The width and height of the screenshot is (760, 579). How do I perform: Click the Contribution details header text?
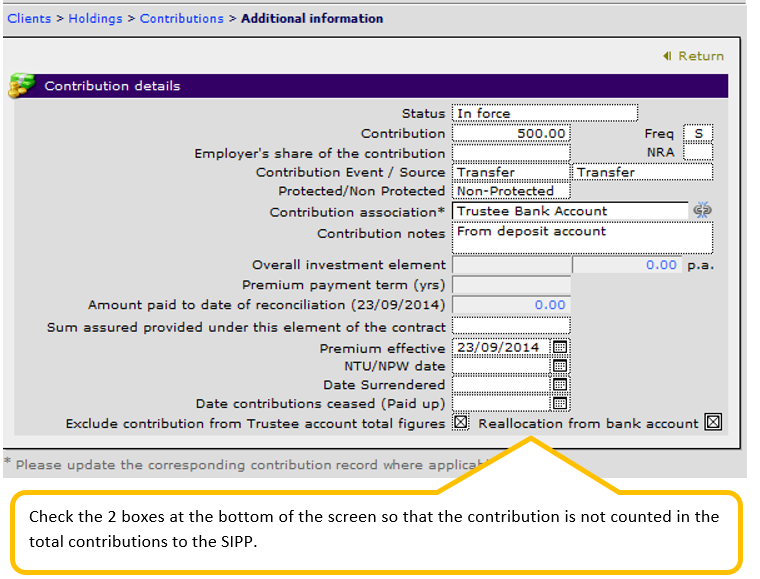tap(112, 86)
